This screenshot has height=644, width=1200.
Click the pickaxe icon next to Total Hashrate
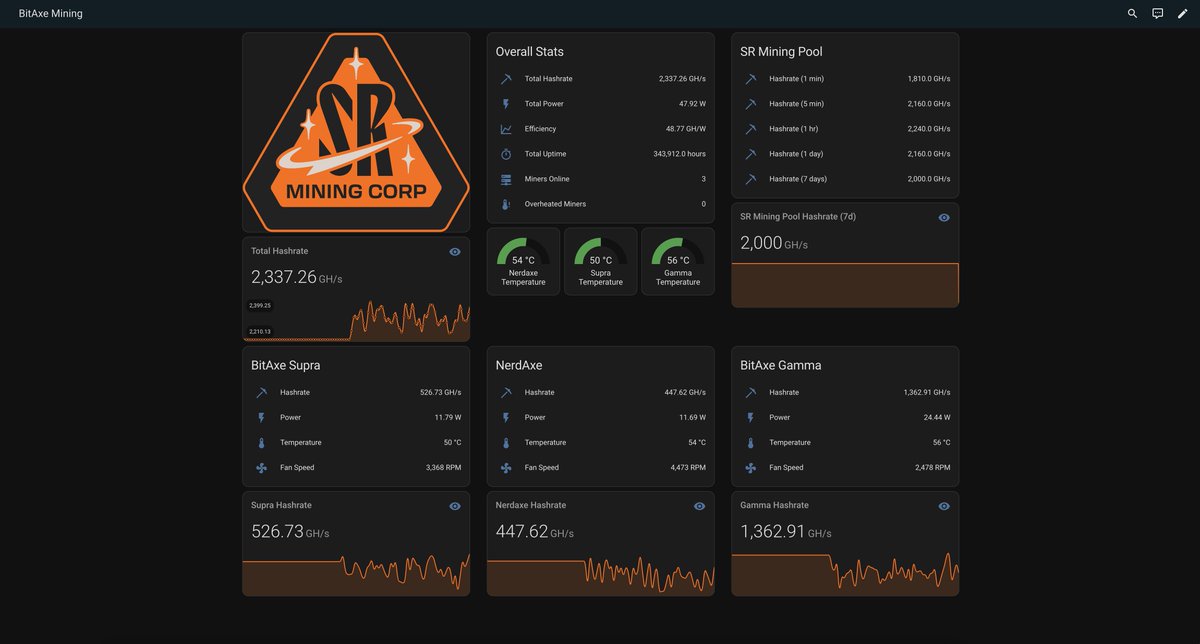coord(503,77)
